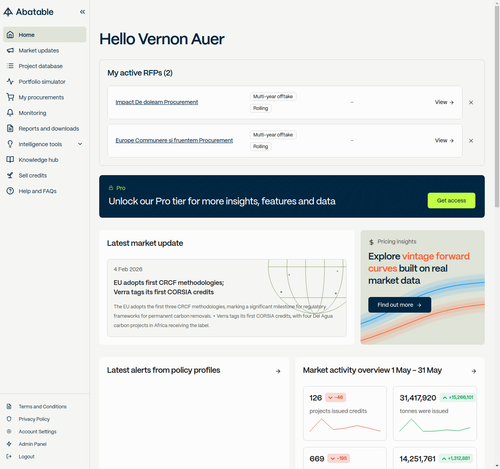Open Terms and Conditions link
500x469 pixels.
click(42, 406)
